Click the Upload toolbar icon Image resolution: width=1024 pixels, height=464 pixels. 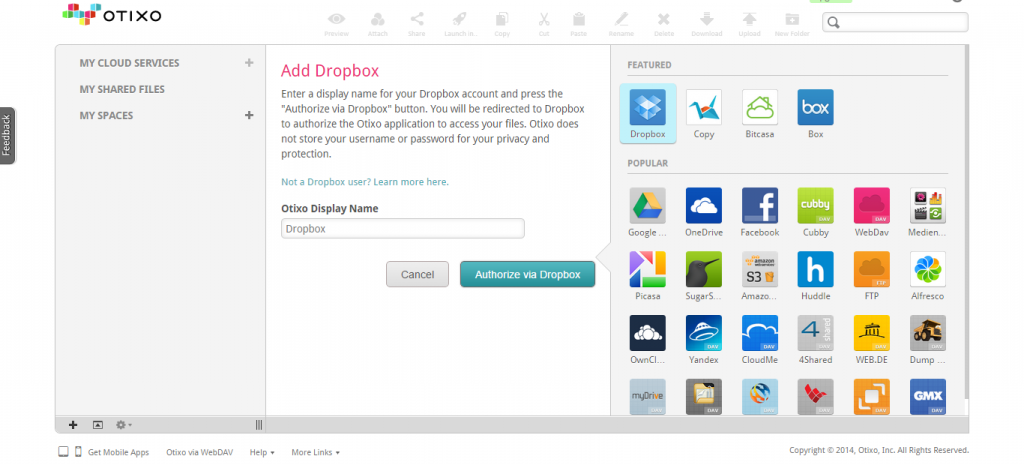[748, 23]
